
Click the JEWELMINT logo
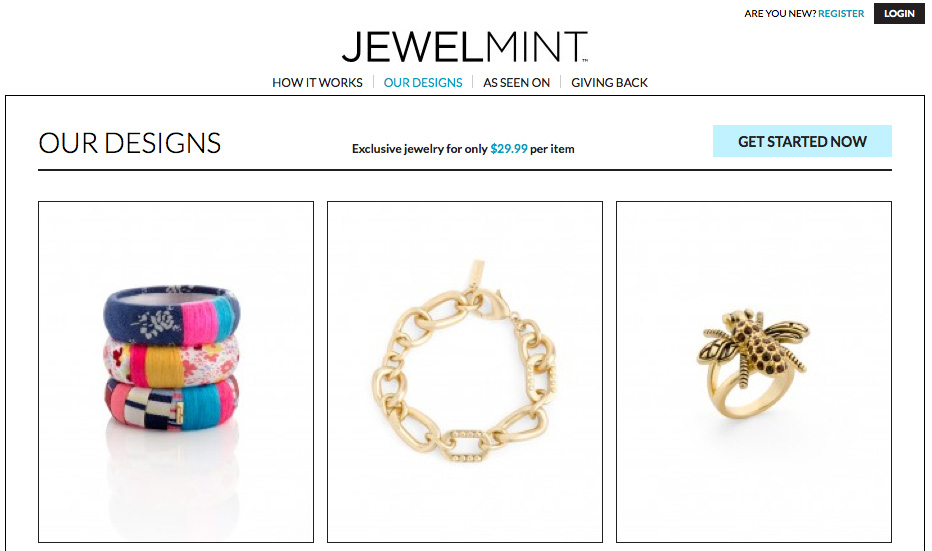coord(465,47)
